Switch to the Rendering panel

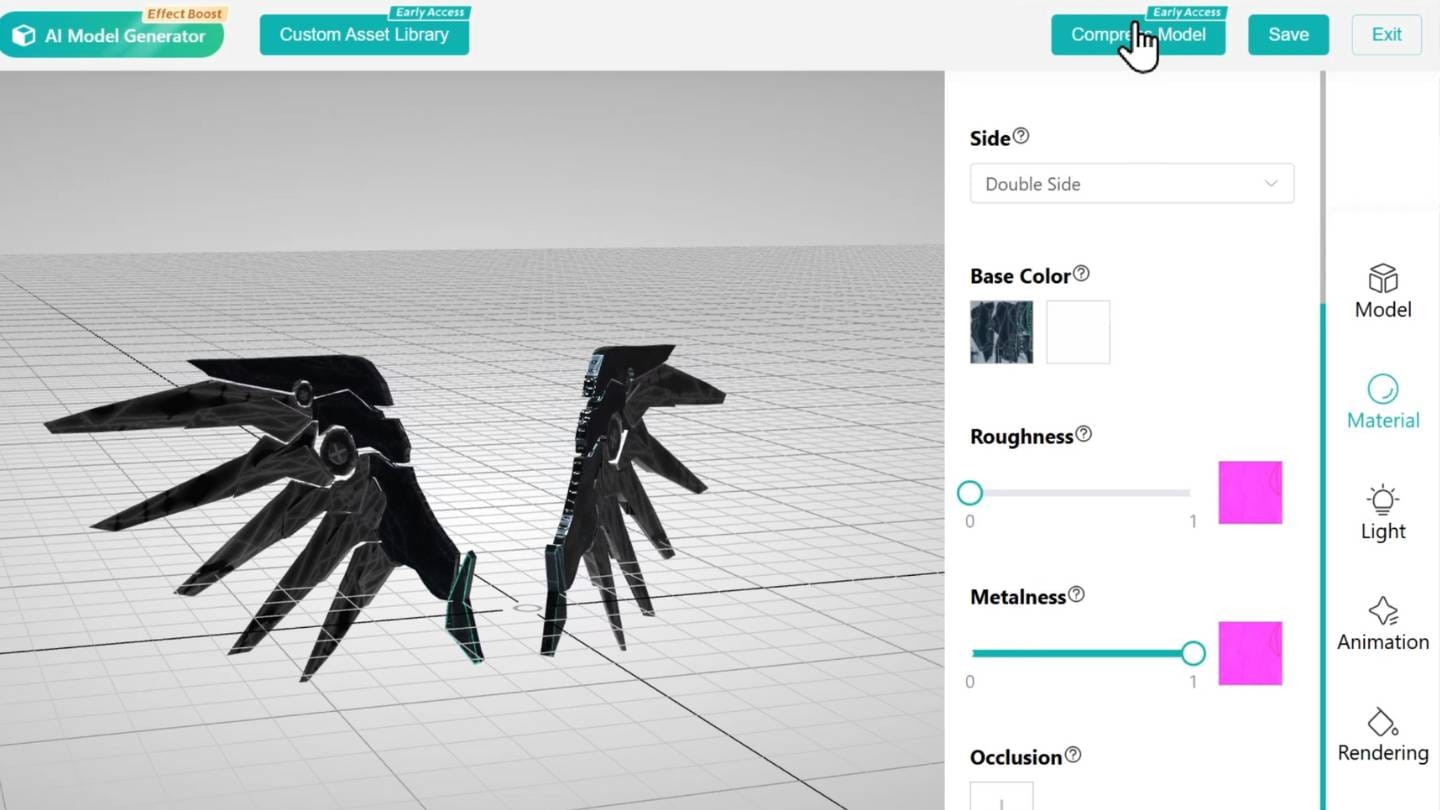click(x=1382, y=735)
